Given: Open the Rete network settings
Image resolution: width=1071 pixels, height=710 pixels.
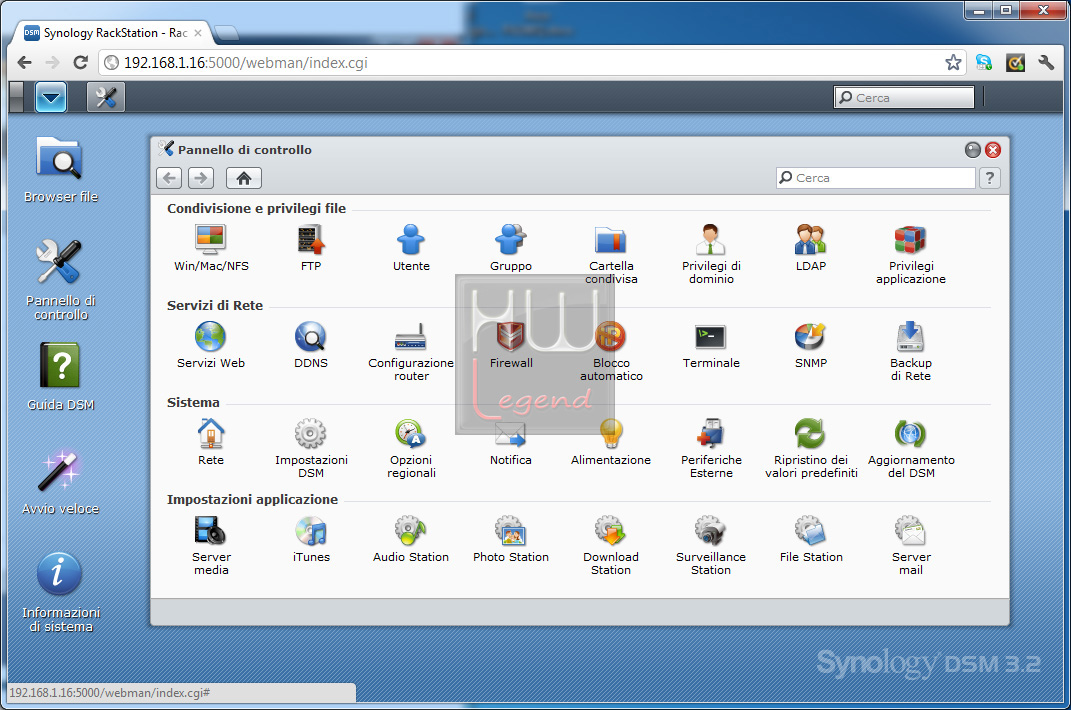Looking at the screenshot, I should 210,441.
